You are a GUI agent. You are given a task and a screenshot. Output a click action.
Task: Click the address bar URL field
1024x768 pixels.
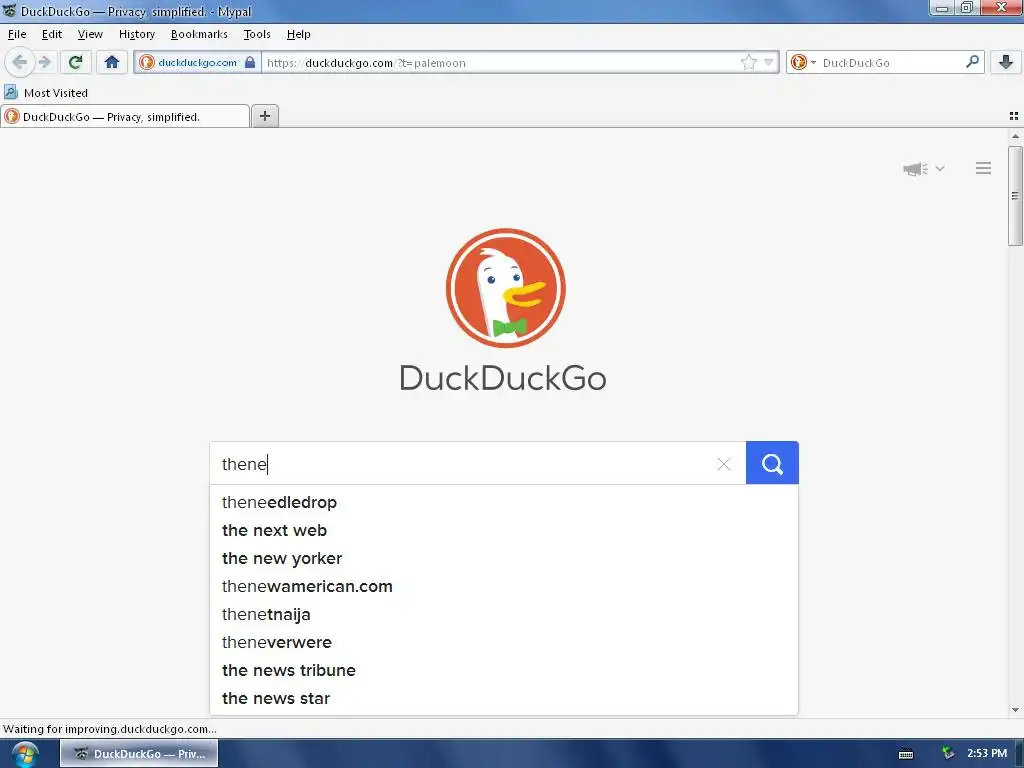point(500,63)
